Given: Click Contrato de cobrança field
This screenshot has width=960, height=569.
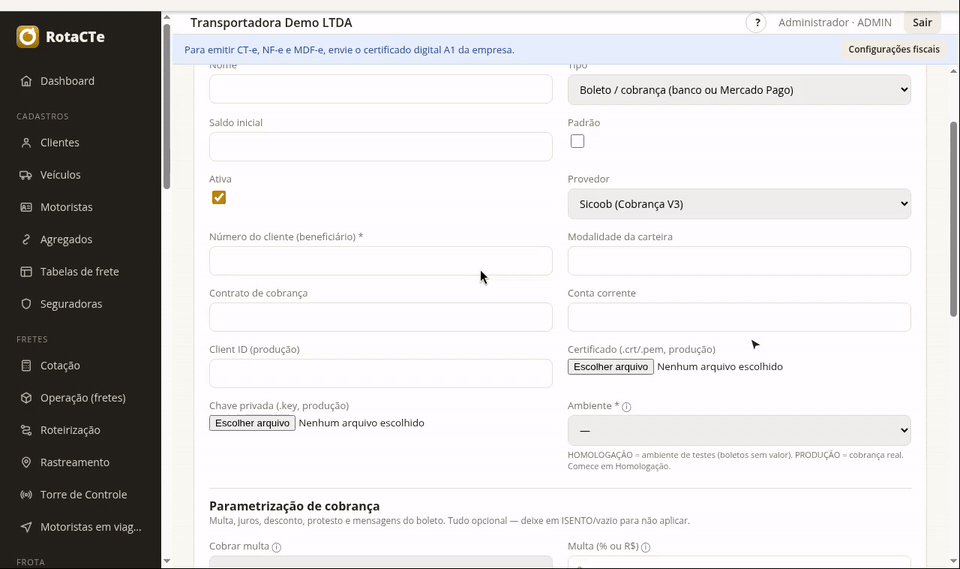Looking at the screenshot, I should pos(381,317).
